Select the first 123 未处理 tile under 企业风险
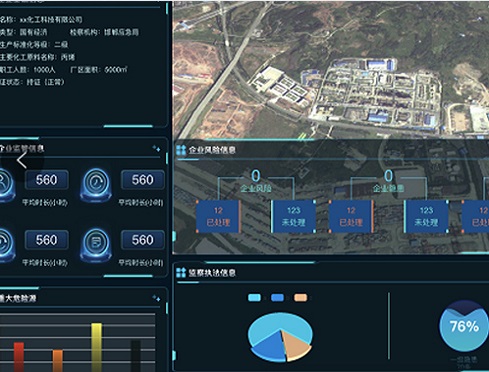Image resolution: width=489 pixels, height=372 pixels. (293, 216)
